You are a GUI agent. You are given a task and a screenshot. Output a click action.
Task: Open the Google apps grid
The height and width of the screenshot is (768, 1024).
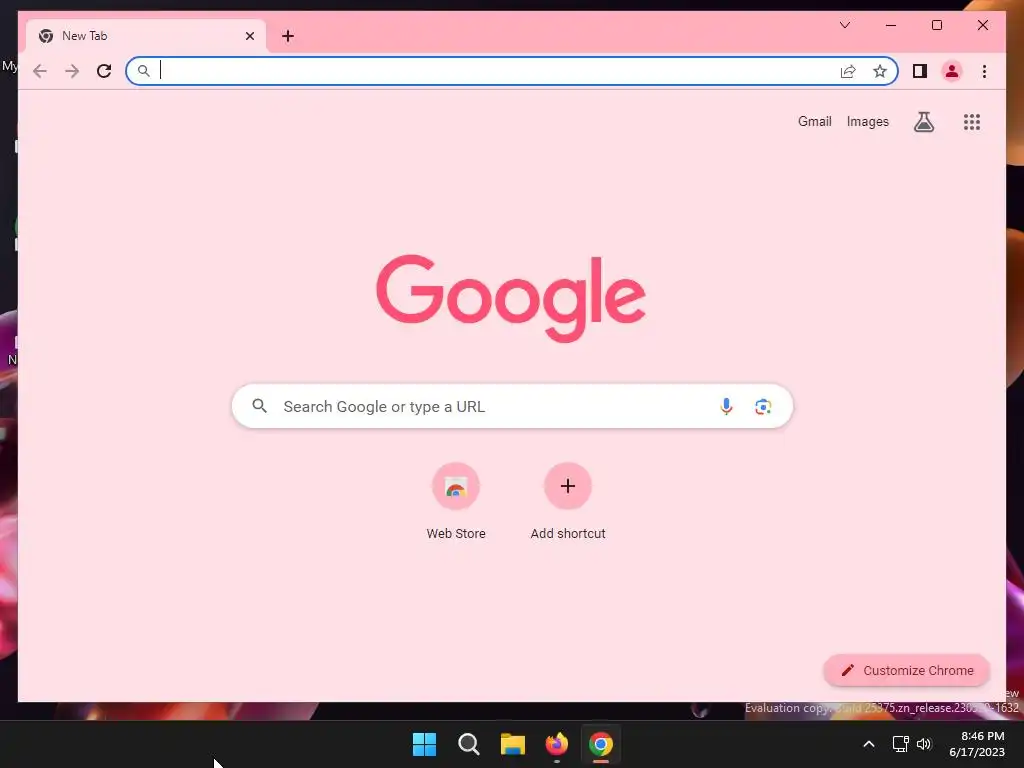[x=972, y=121]
